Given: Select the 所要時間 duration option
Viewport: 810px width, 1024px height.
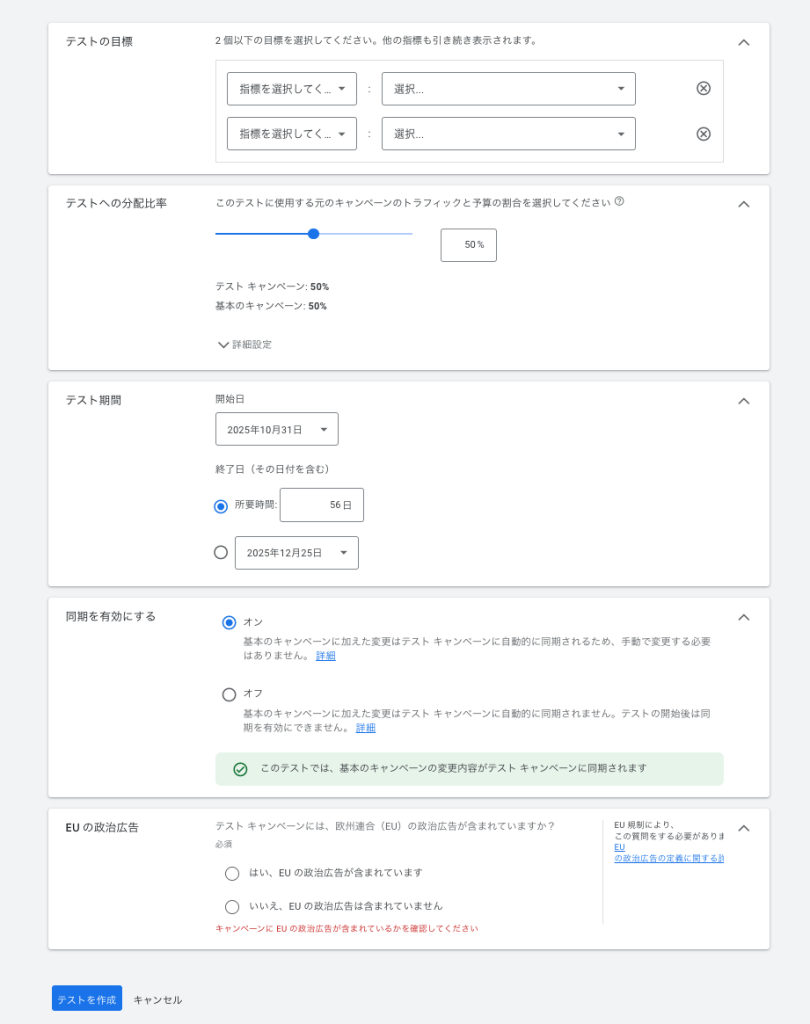Looking at the screenshot, I should 219,506.
